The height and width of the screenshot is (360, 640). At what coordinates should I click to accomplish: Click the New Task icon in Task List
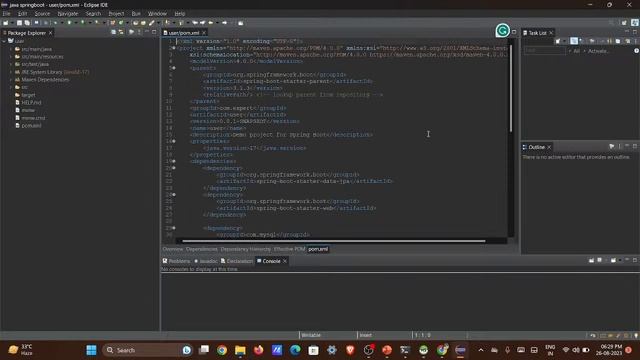tap(558, 41)
